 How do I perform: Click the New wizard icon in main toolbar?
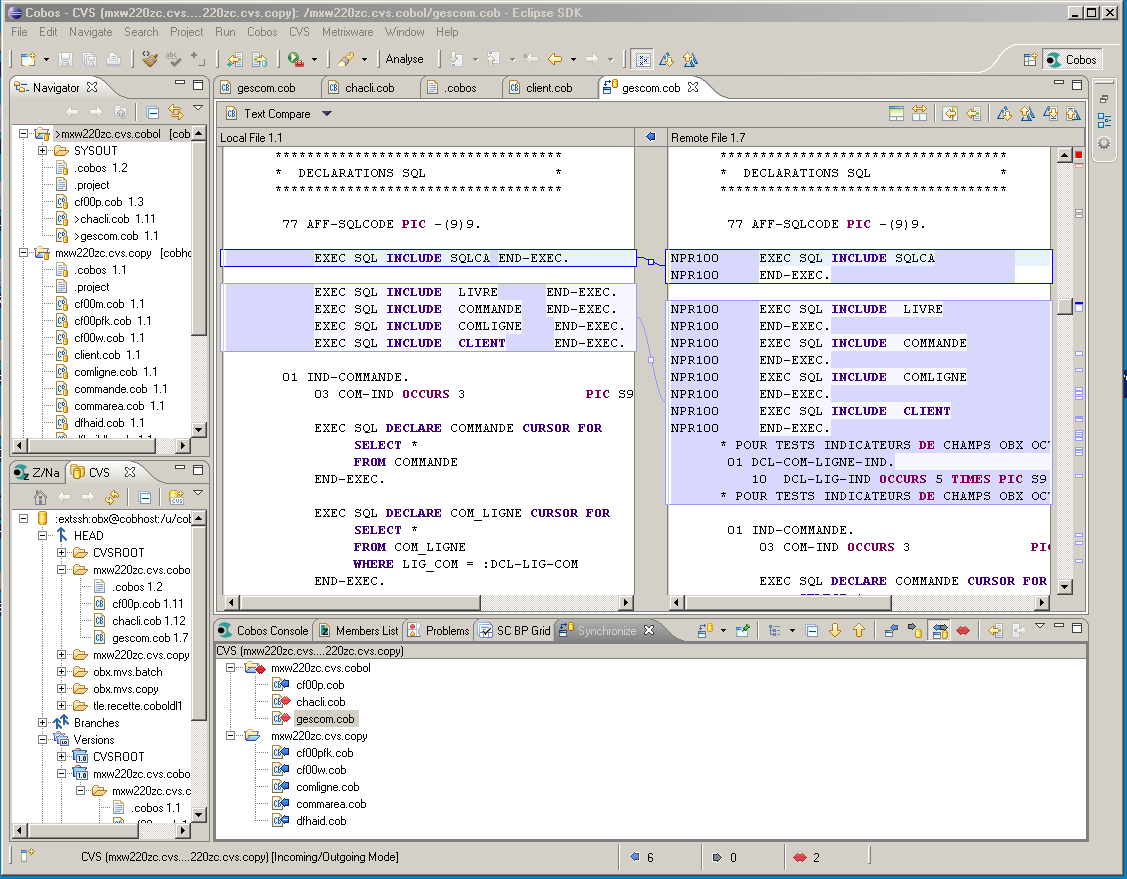point(28,60)
